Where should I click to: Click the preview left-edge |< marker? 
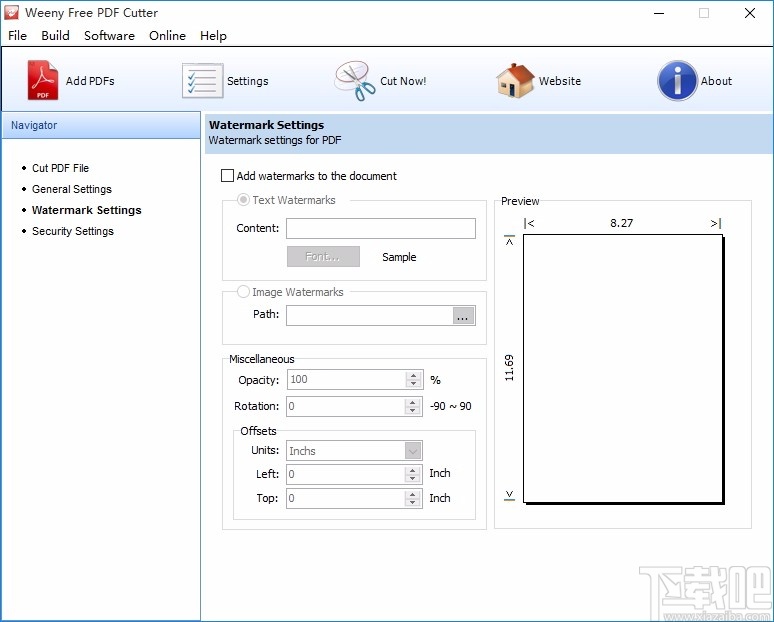[x=529, y=223]
